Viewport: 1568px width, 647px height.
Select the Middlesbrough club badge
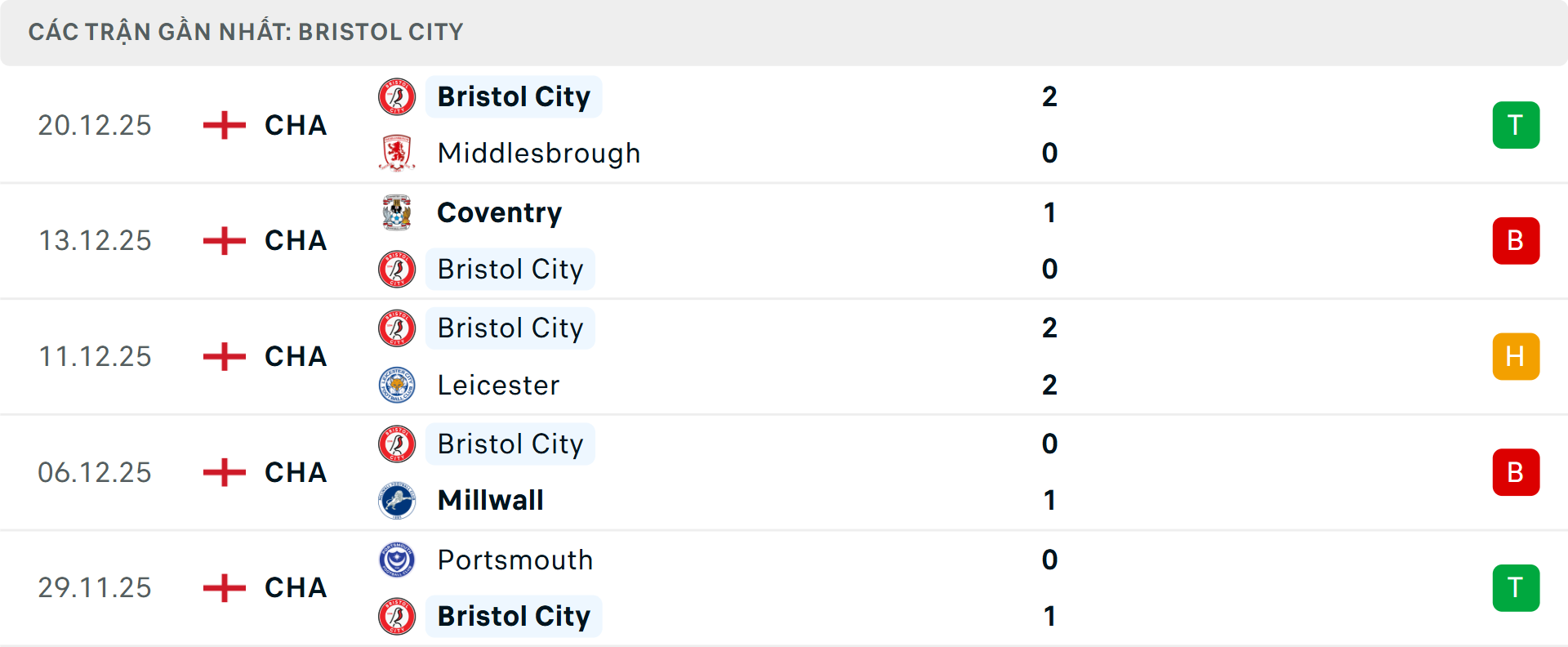coord(398,153)
